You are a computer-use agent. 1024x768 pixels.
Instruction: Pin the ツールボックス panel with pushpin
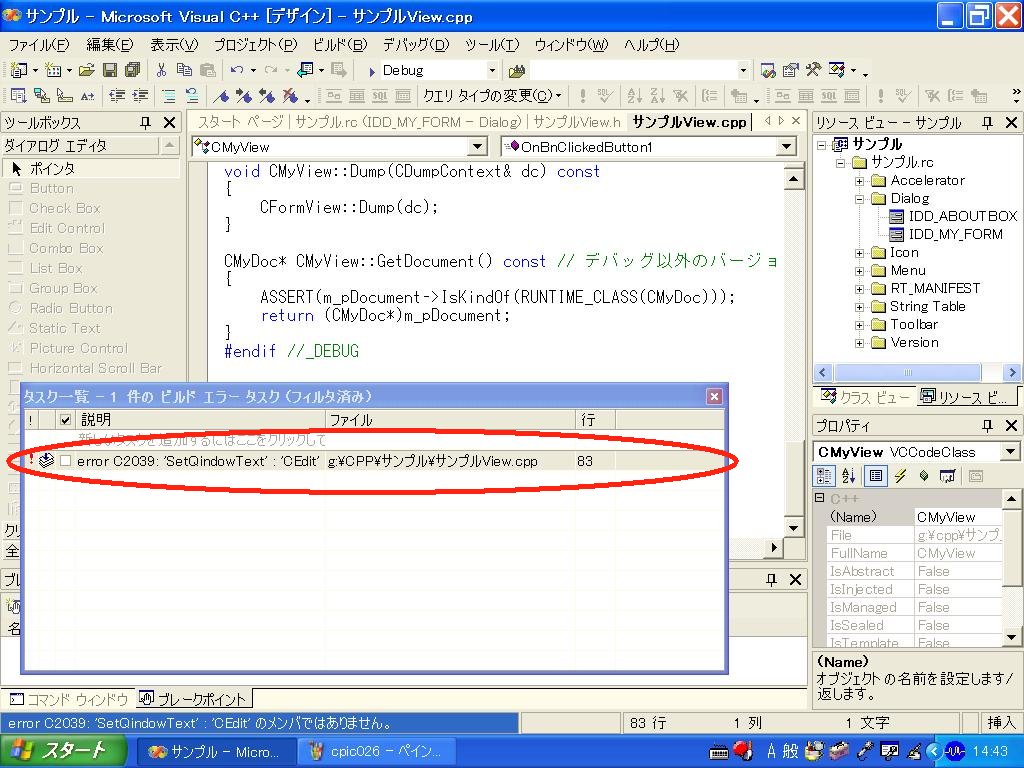(x=146, y=122)
